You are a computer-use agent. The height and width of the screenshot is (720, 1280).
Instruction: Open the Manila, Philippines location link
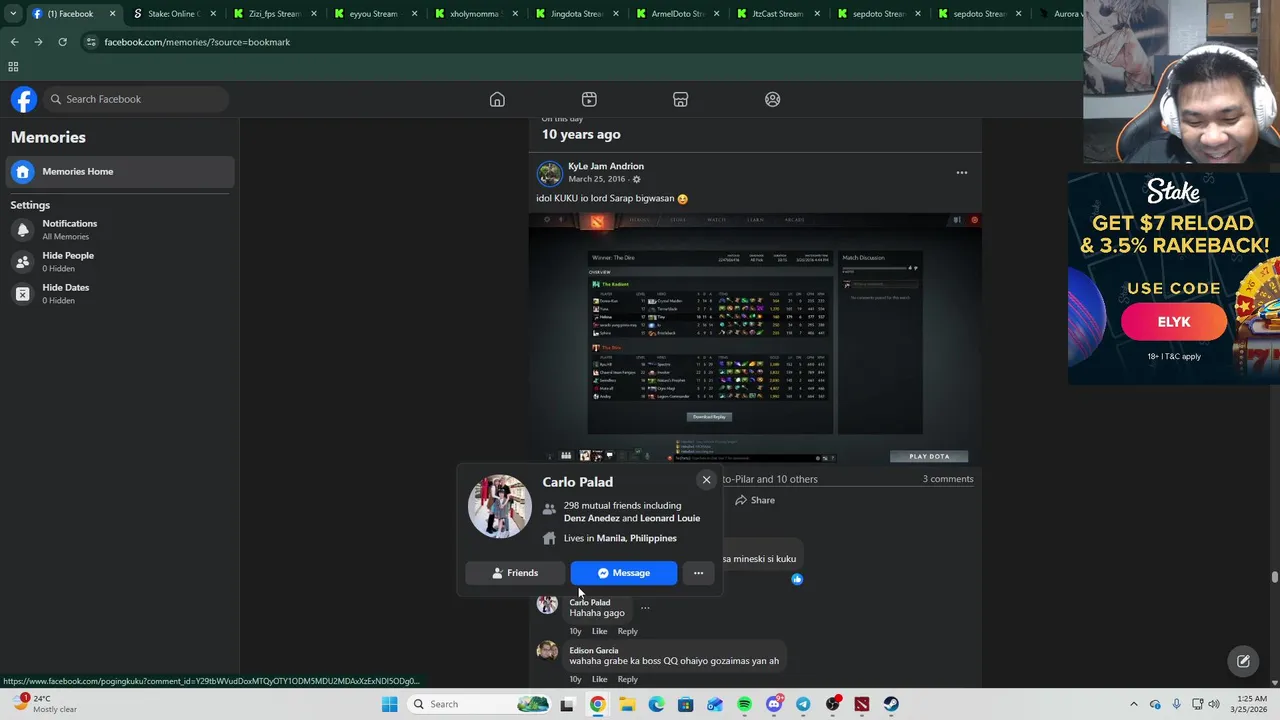[636, 538]
